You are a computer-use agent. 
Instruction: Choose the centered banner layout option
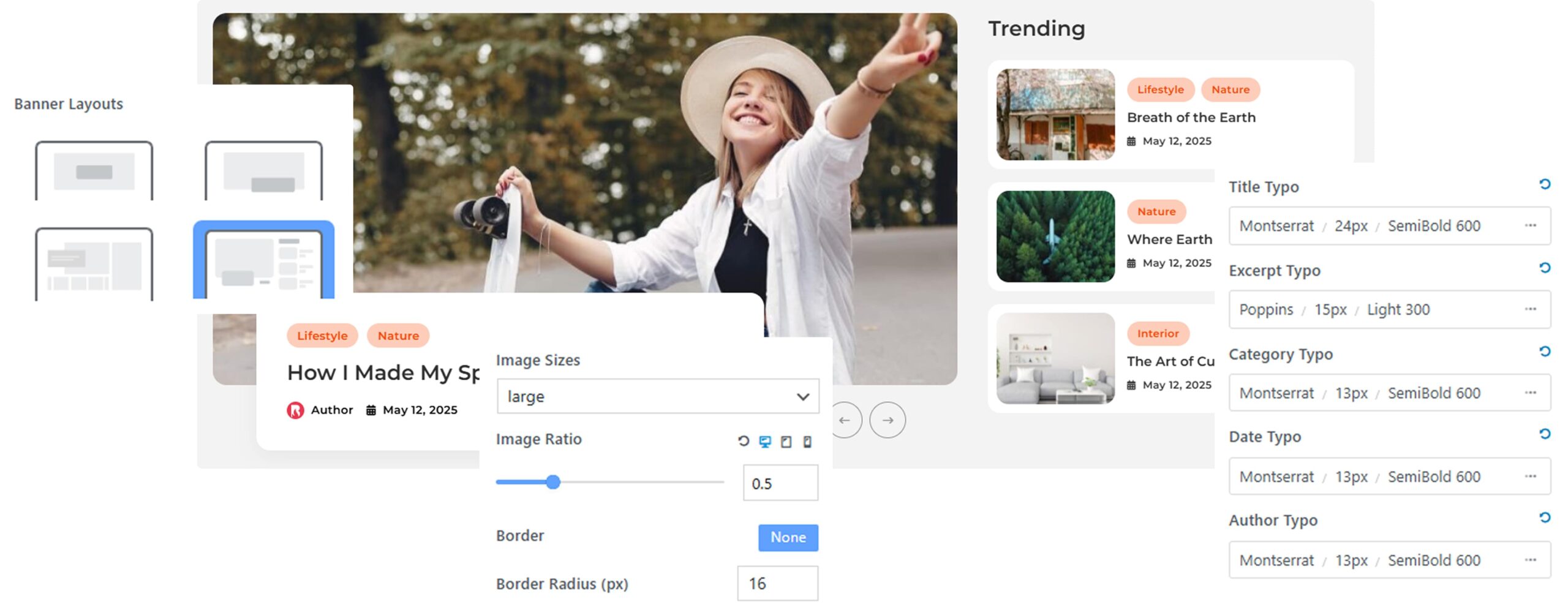[94, 171]
